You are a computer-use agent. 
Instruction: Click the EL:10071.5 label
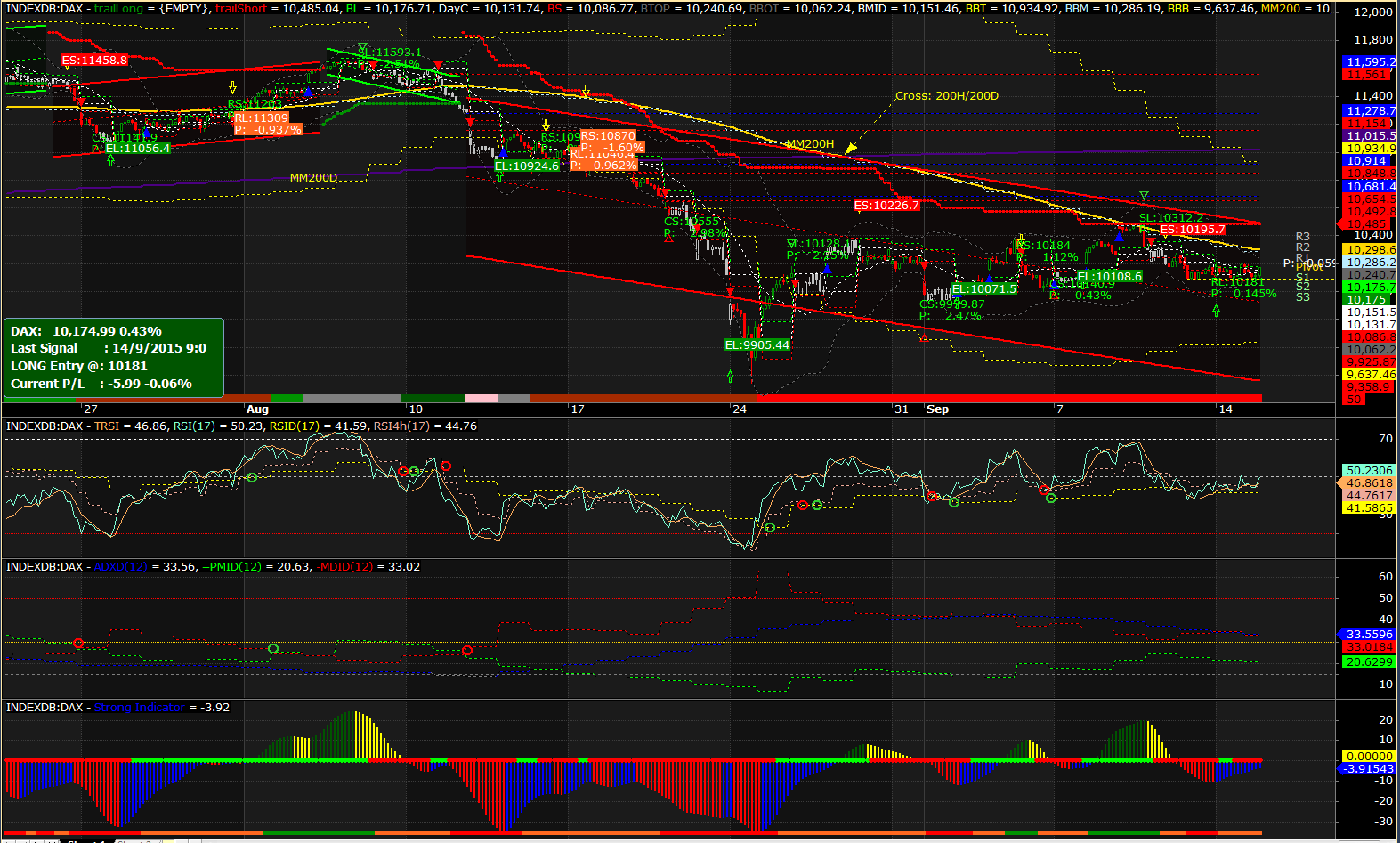(x=984, y=289)
